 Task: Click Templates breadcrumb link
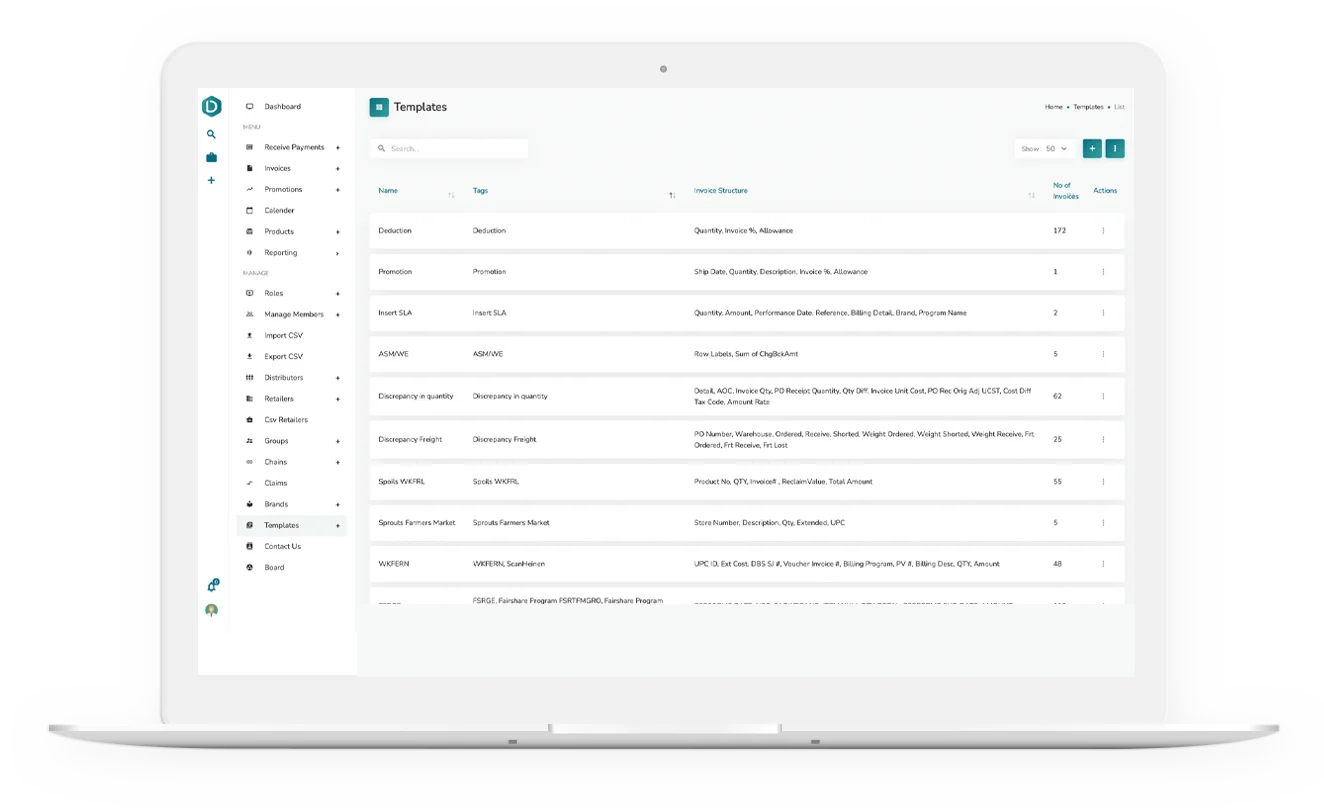click(1088, 107)
